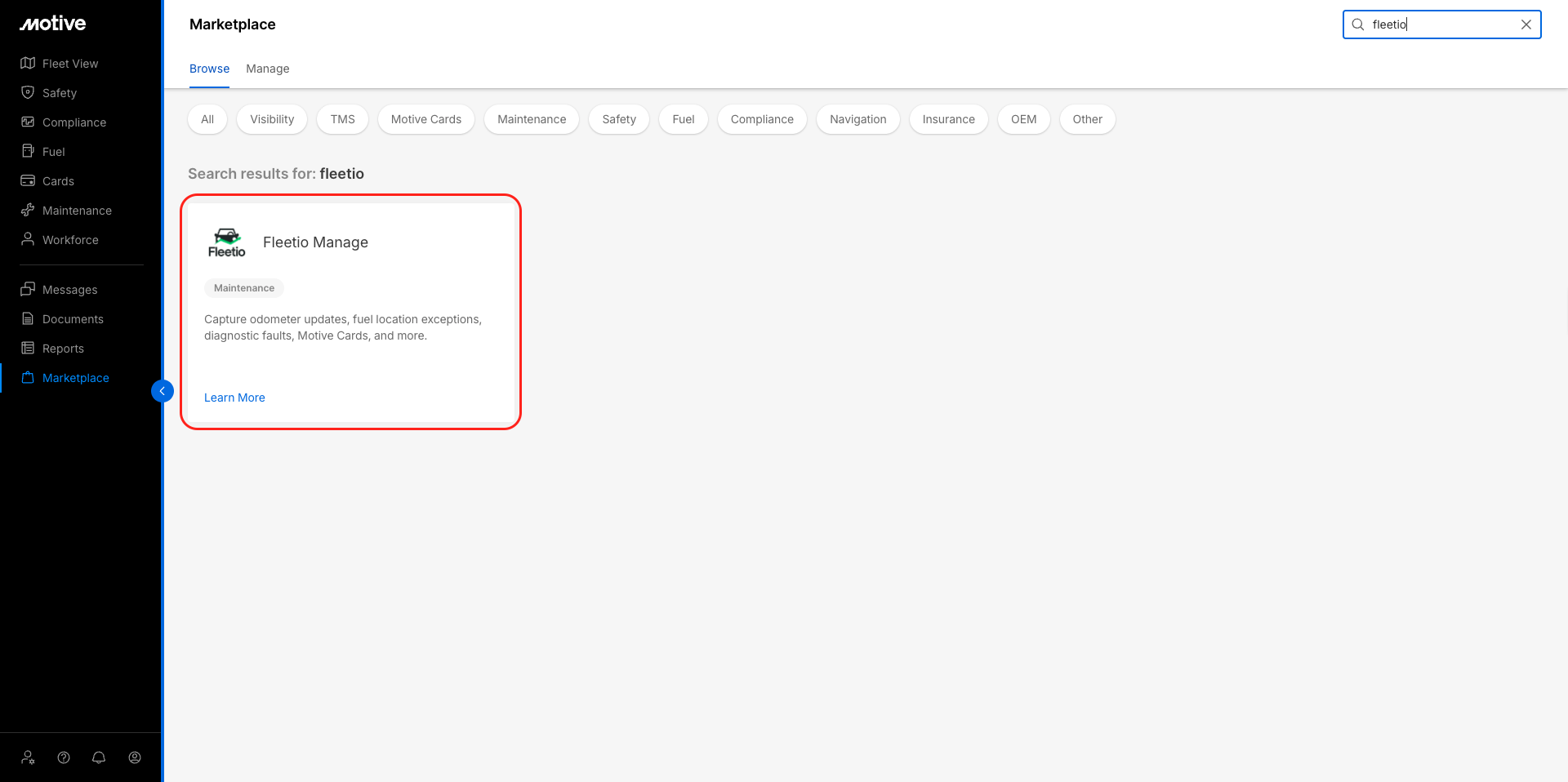This screenshot has width=1568, height=782.
Task: Click the Safety shield icon
Action: [28, 92]
